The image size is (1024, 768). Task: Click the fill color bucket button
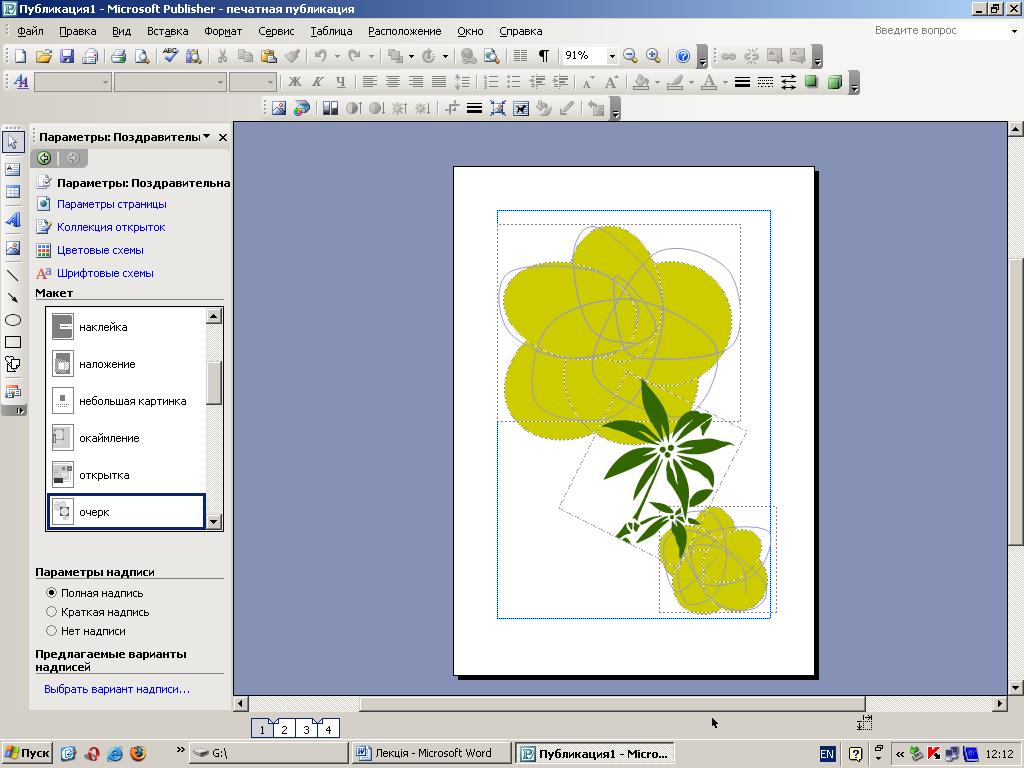(x=641, y=82)
